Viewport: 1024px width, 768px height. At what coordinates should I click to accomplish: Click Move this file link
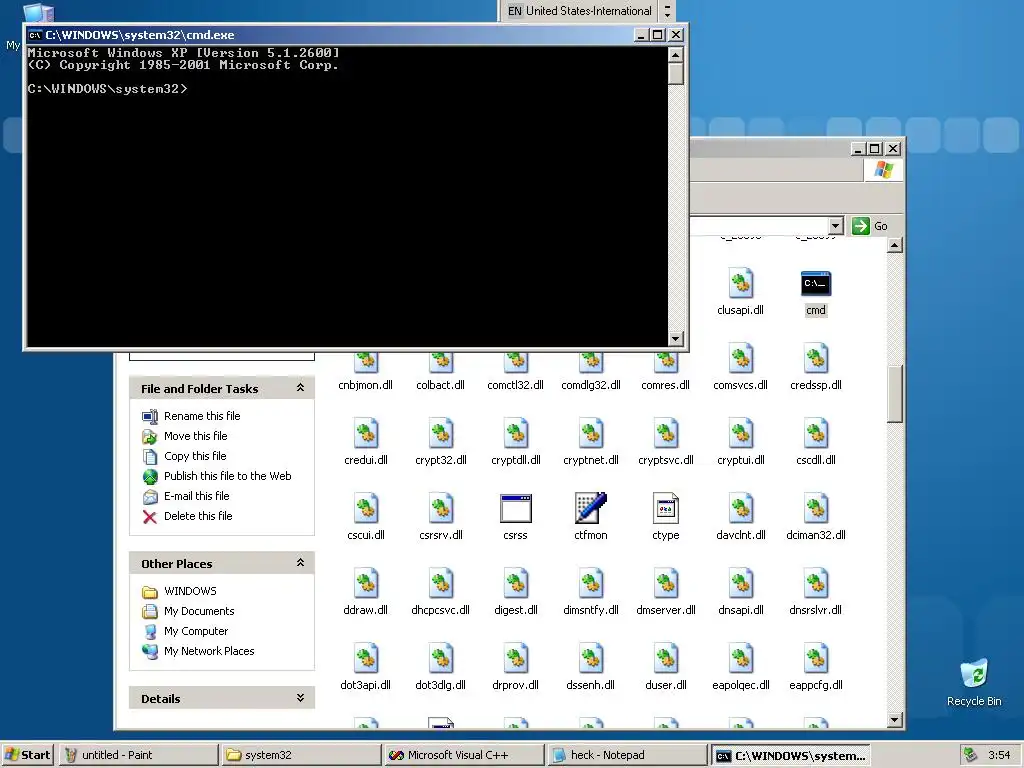[195, 436]
